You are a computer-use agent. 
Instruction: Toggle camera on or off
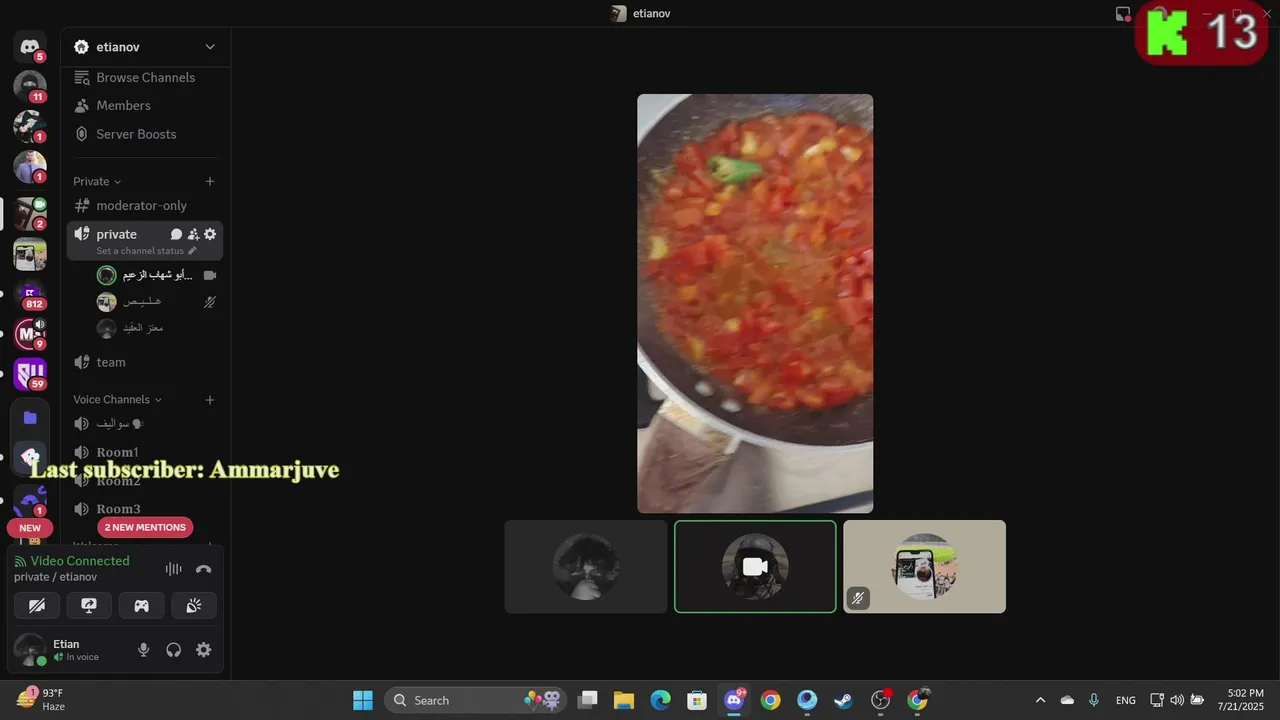[x=37, y=605]
